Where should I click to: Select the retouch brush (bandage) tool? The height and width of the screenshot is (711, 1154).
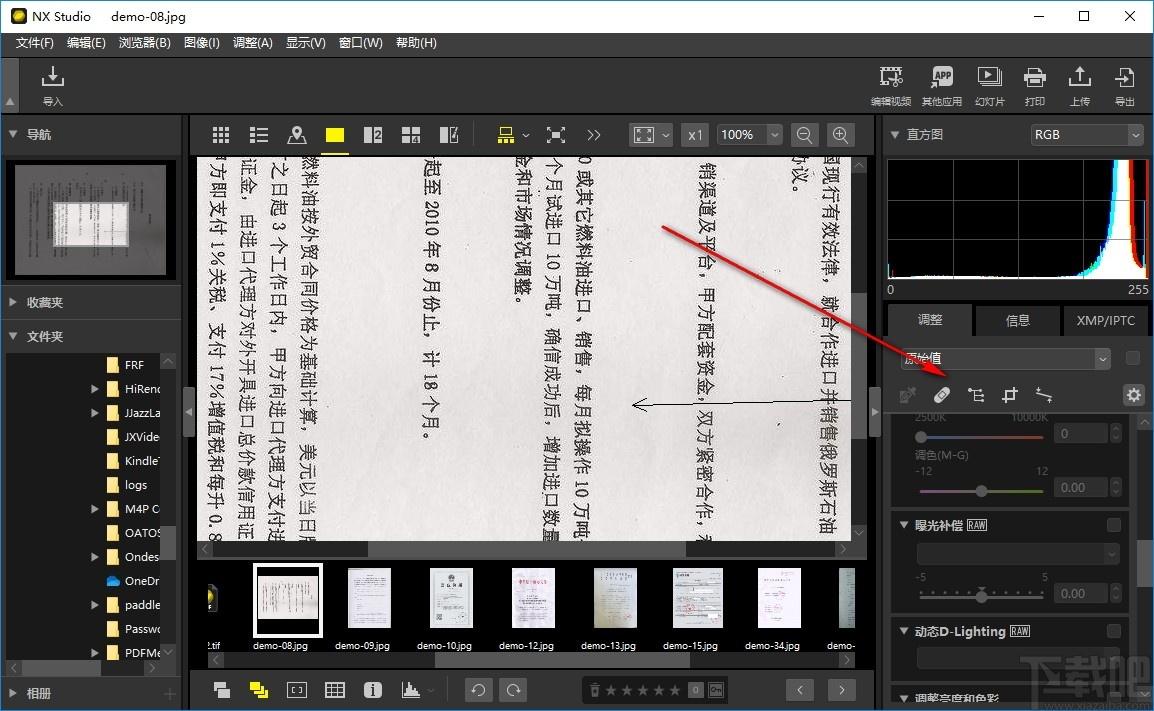(941, 395)
